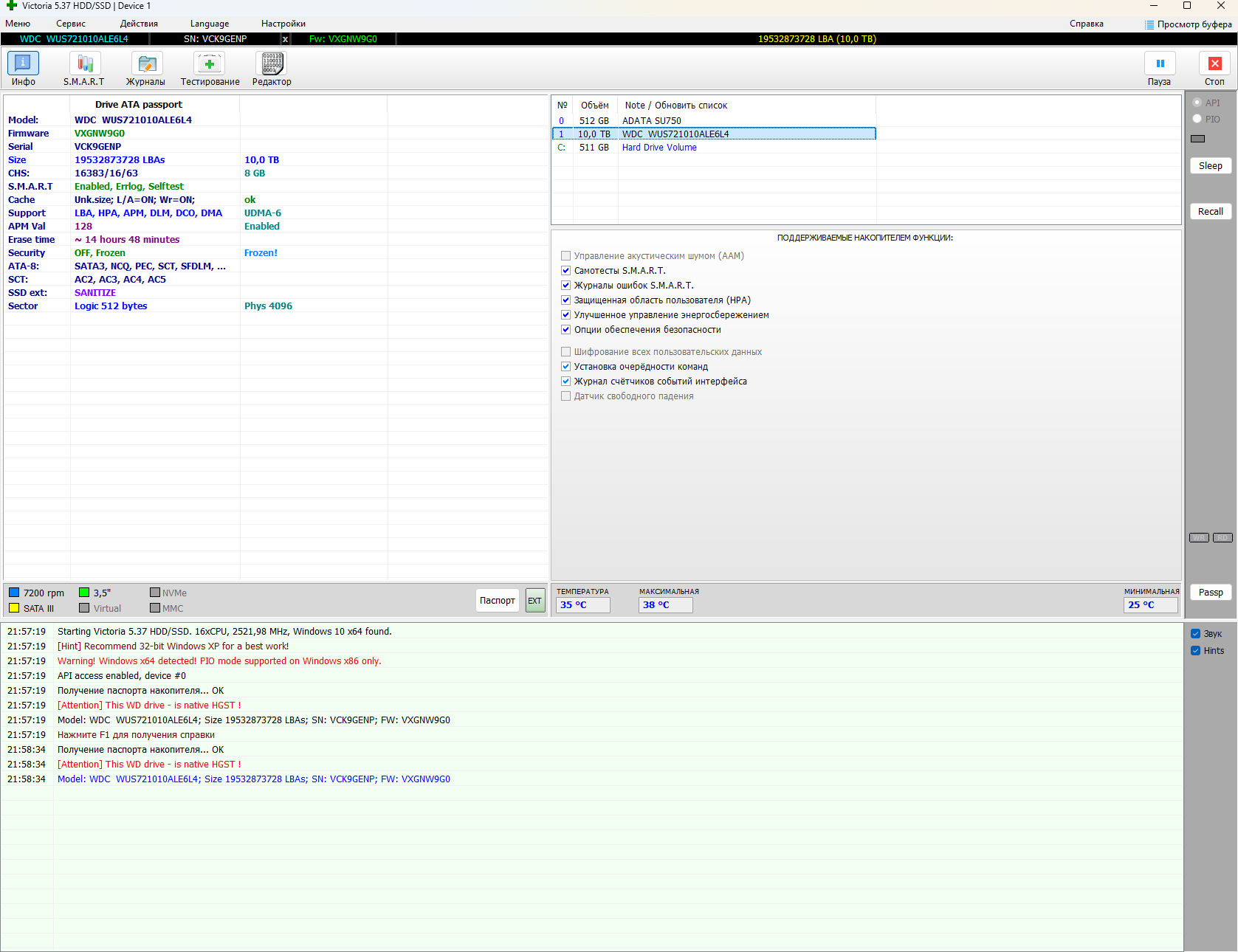
Task: Click the Нажмите F1 для получения справки line
Action: [136, 735]
